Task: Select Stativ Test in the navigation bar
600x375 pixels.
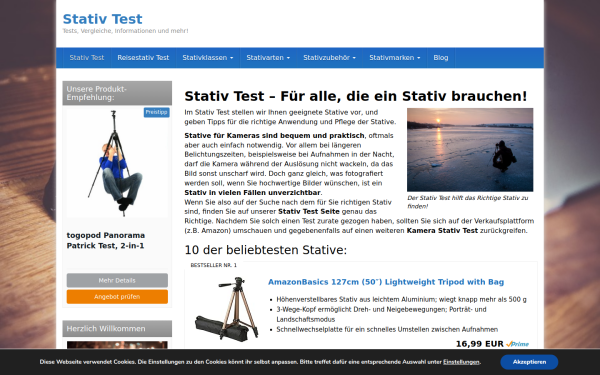Action: (86, 58)
